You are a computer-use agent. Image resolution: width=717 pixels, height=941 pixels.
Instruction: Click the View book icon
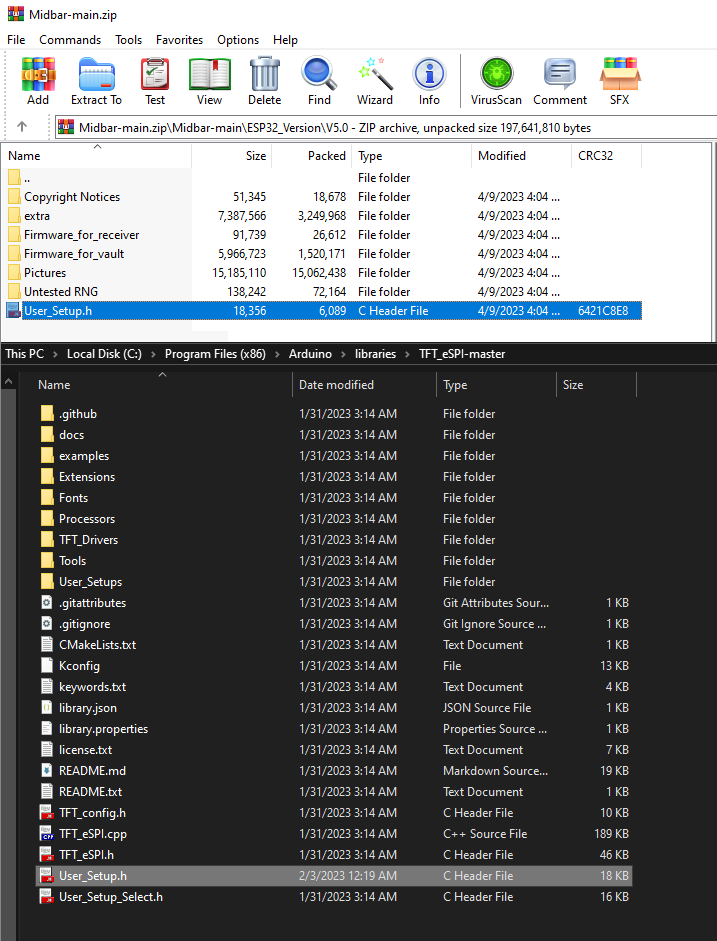tap(209, 74)
